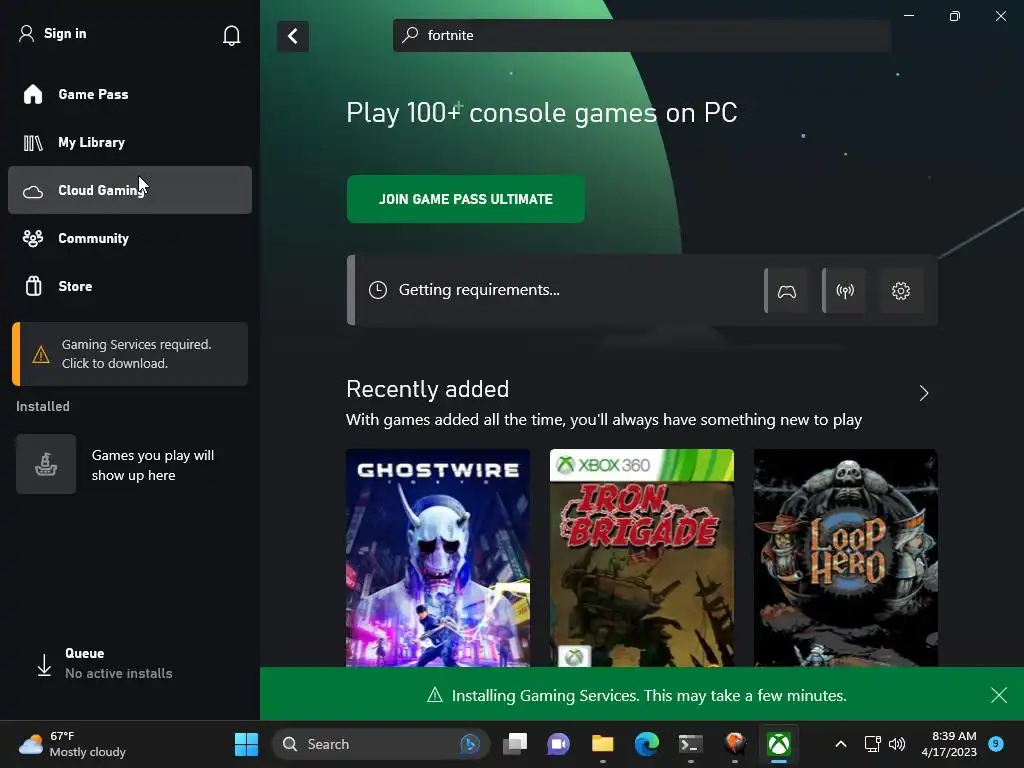Open File Explorer from the taskbar
The width and height of the screenshot is (1024, 768).
click(x=602, y=744)
